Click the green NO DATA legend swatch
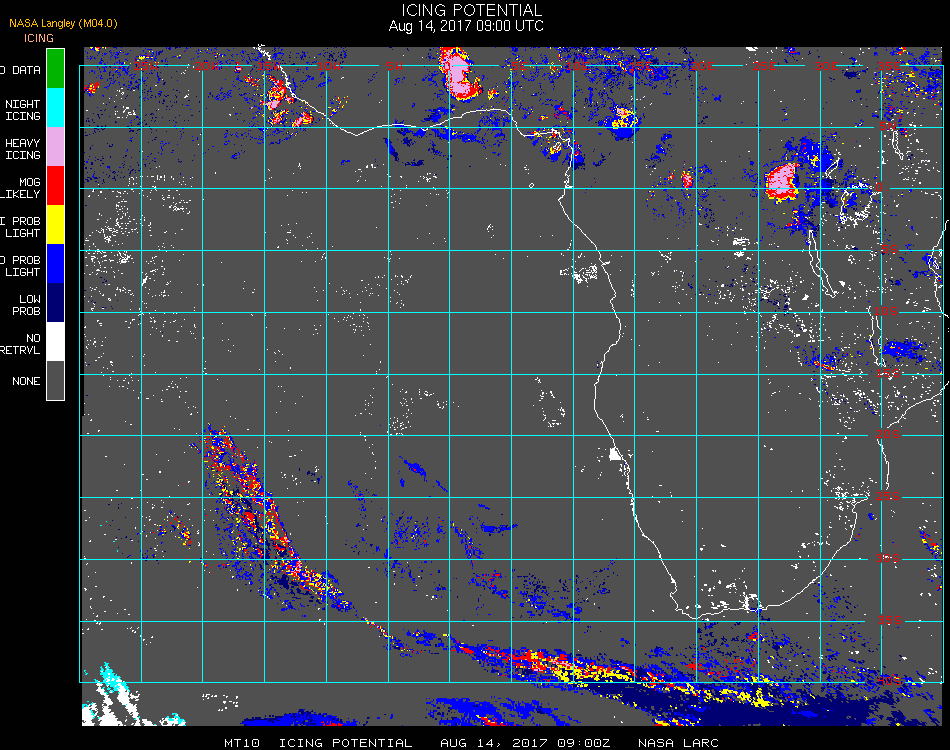950x750 pixels. pos(55,68)
